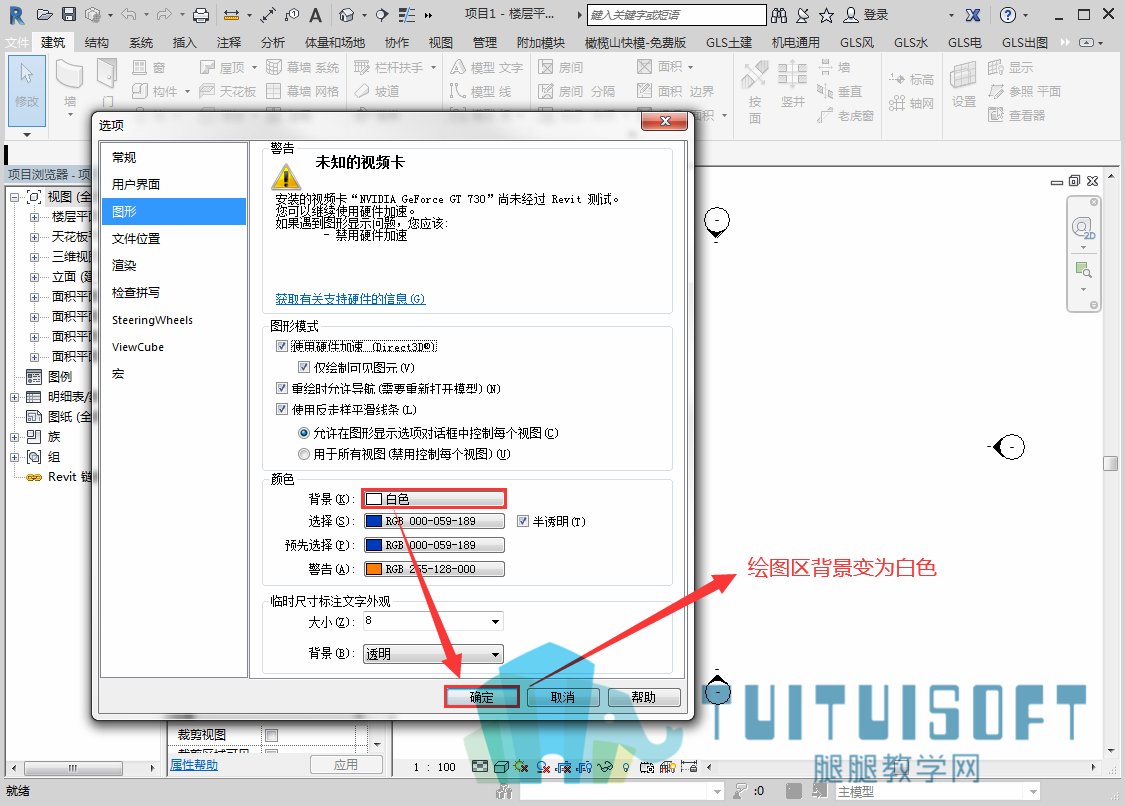Click the Railing tool icon
Screen dimensions: 1125x806
[362, 67]
